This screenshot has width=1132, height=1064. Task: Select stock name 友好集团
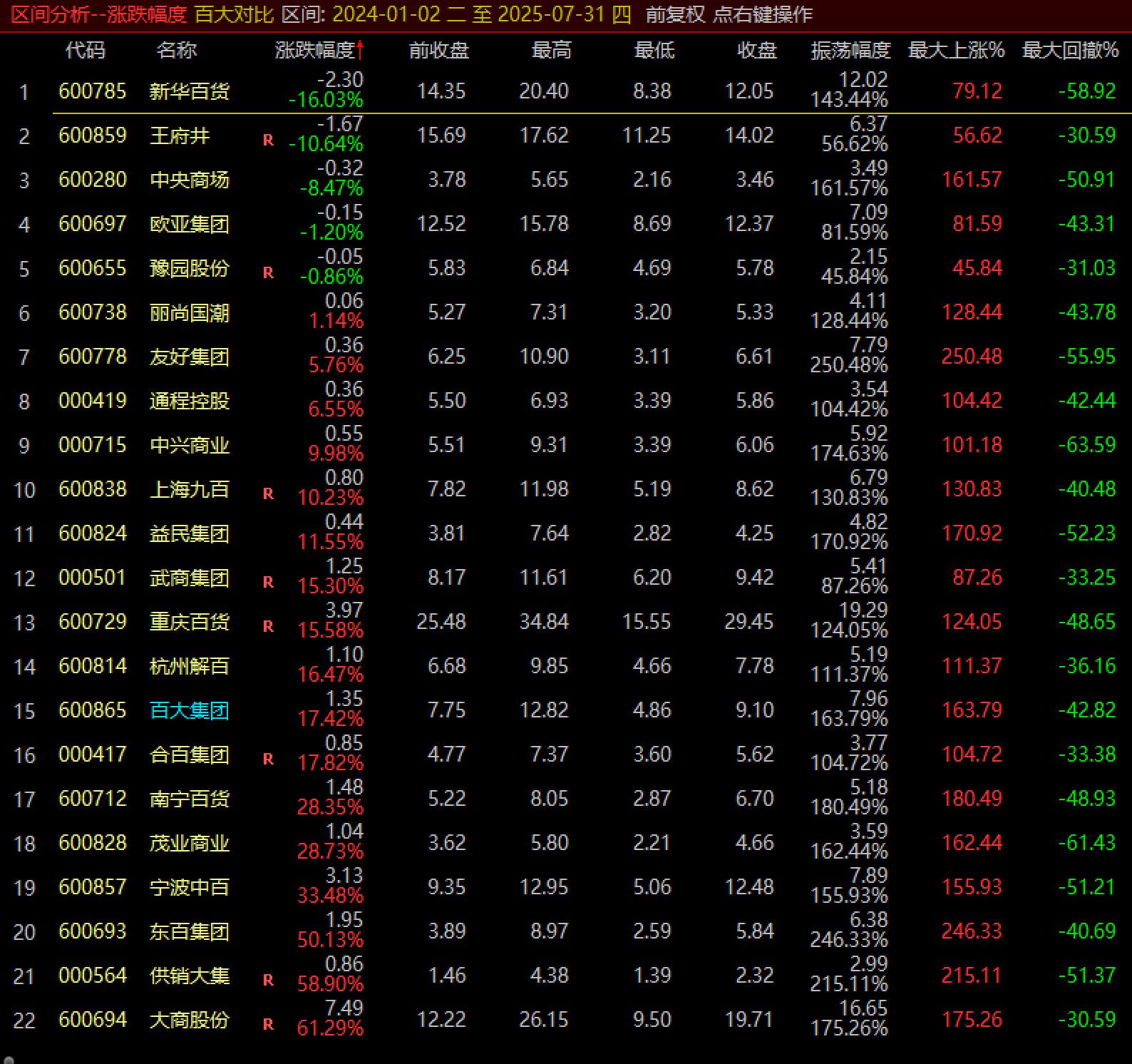pyautogui.click(x=190, y=357)
